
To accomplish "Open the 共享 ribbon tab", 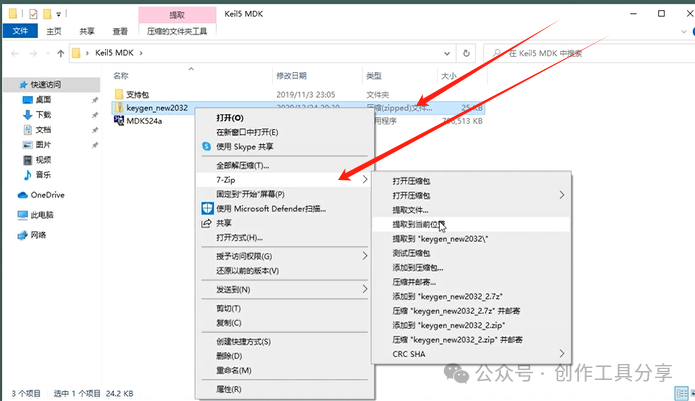I will coord(87,31).
